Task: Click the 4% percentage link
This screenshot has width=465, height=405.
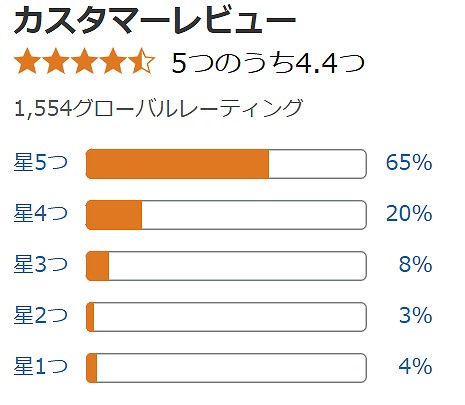Action: 415,367
